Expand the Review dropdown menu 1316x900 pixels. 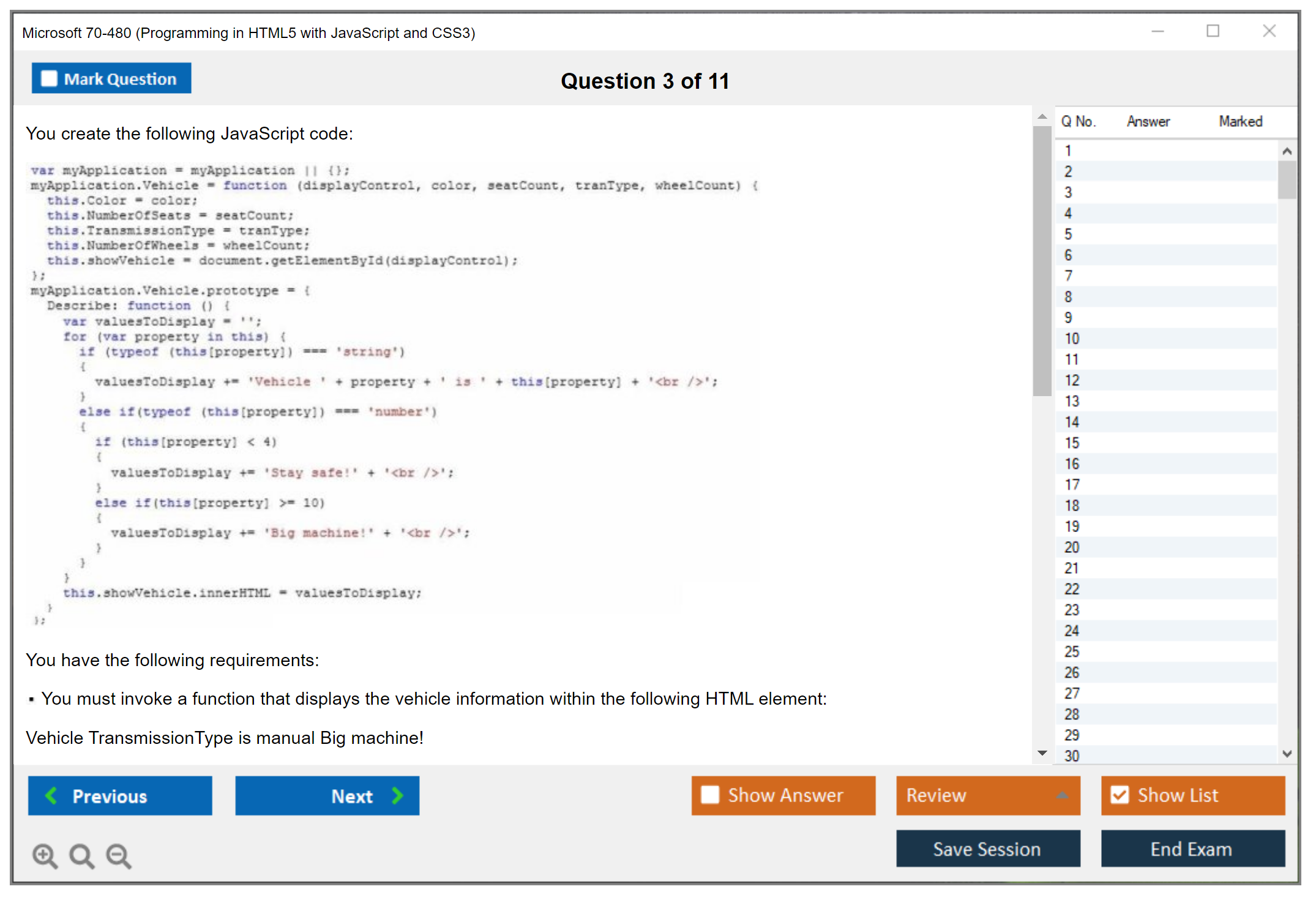(1062, 795)
